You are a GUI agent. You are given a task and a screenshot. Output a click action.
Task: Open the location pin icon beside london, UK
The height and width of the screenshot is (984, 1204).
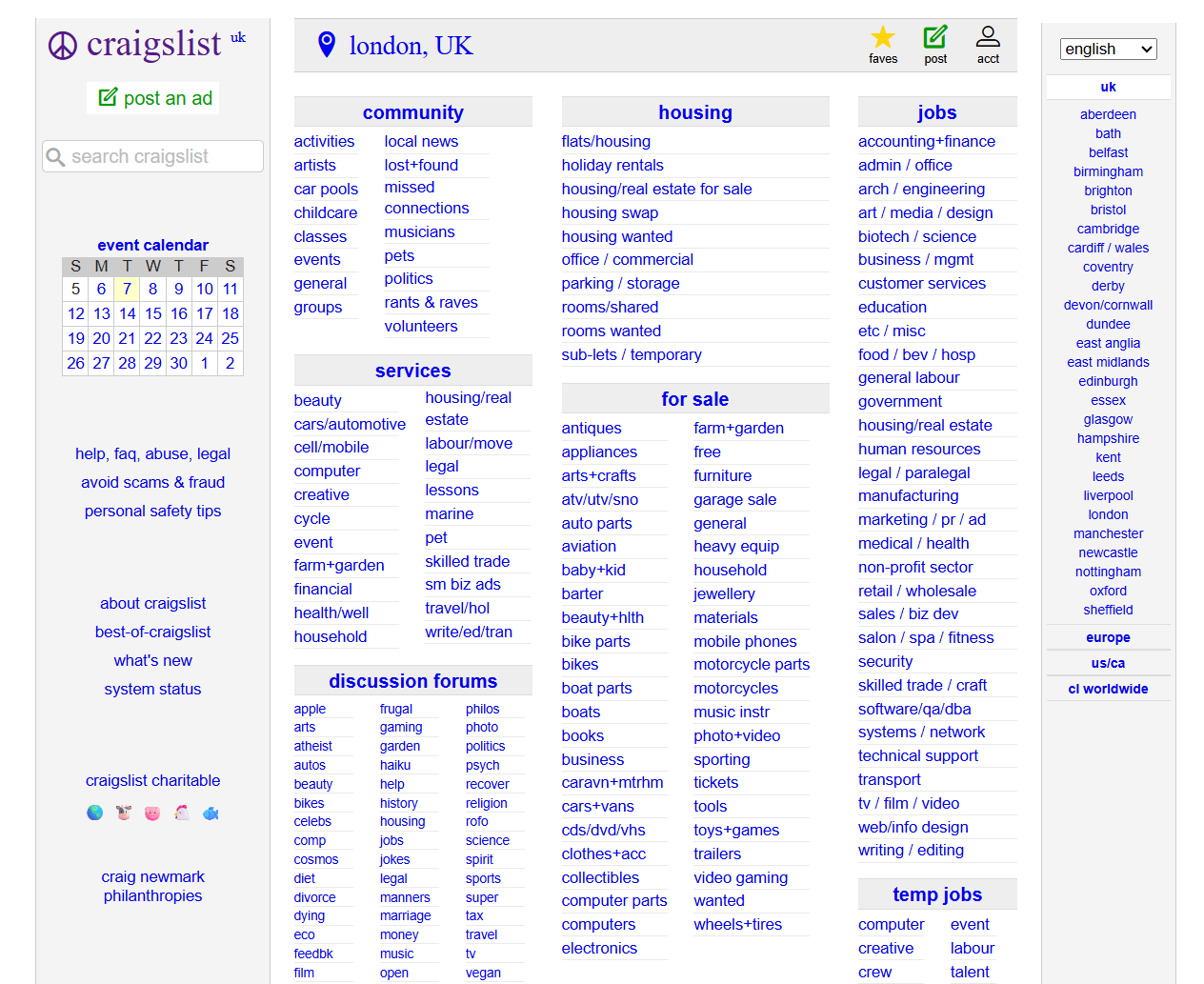[x=327, y=45]
